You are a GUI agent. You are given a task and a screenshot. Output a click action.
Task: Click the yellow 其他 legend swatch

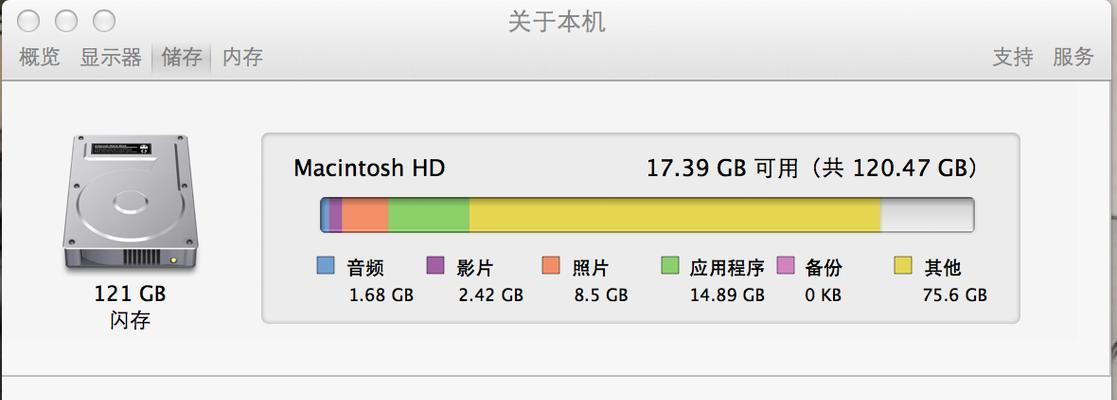(x=903, y=265)
